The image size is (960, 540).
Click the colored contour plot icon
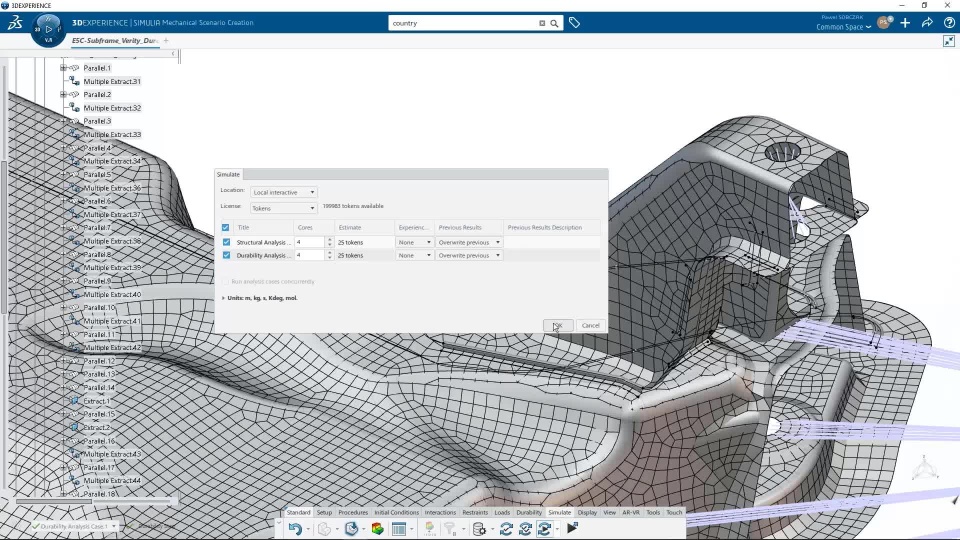378,529
